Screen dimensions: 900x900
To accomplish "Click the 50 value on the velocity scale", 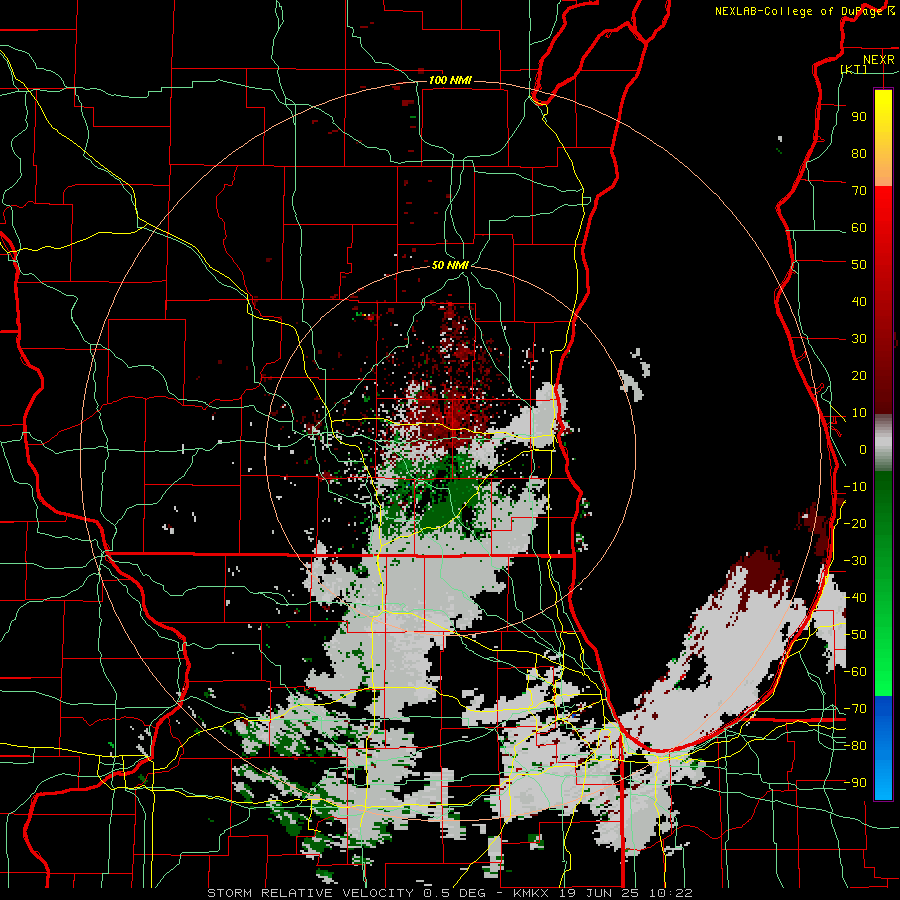I will pyautogui.click(x=859, y=265).
